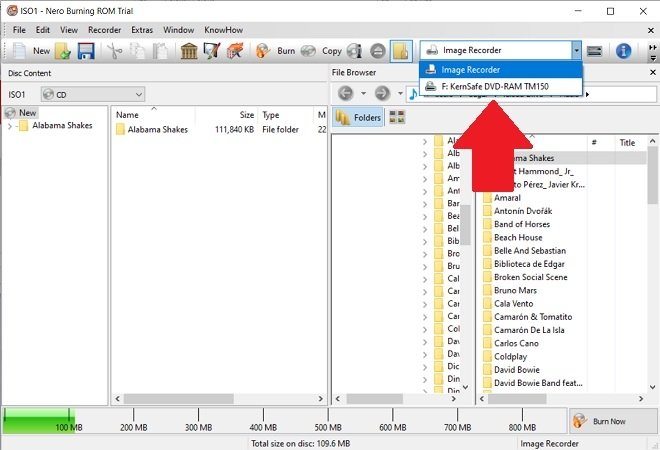Open the Recorder menu
Viewport: 660px width, 450px height.
click(x=104, y=30)
